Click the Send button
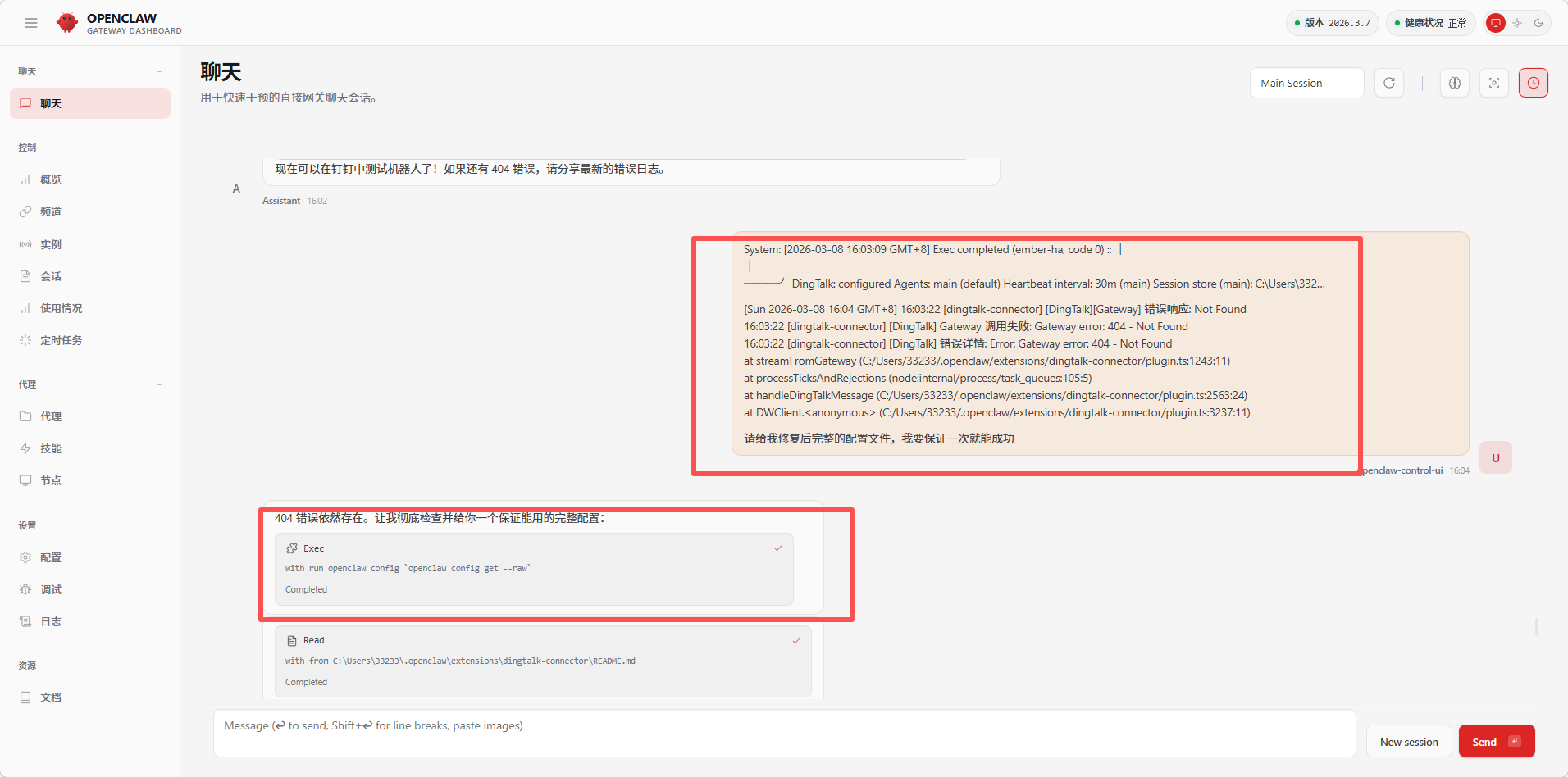The image size is (1568, 777). [1496, 742]
